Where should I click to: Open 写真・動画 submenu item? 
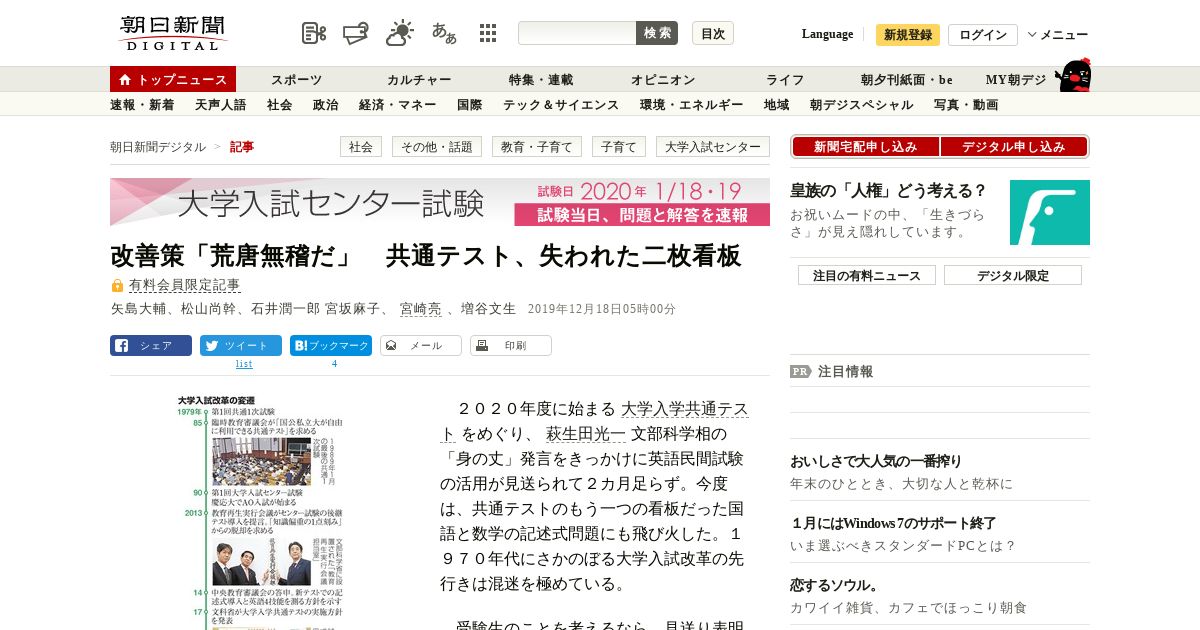tap(965, 105)
